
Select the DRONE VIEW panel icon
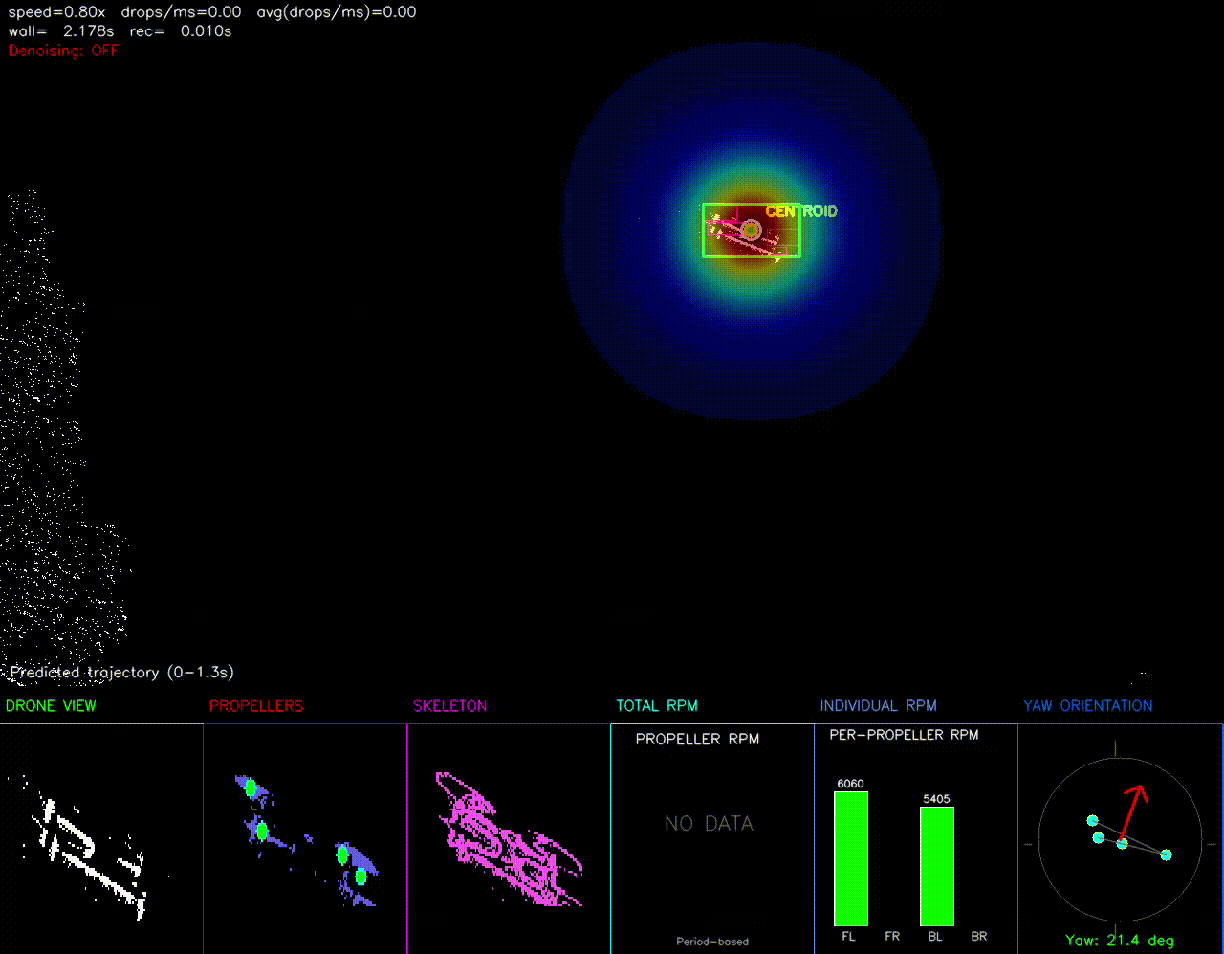[x=51, y=705]
